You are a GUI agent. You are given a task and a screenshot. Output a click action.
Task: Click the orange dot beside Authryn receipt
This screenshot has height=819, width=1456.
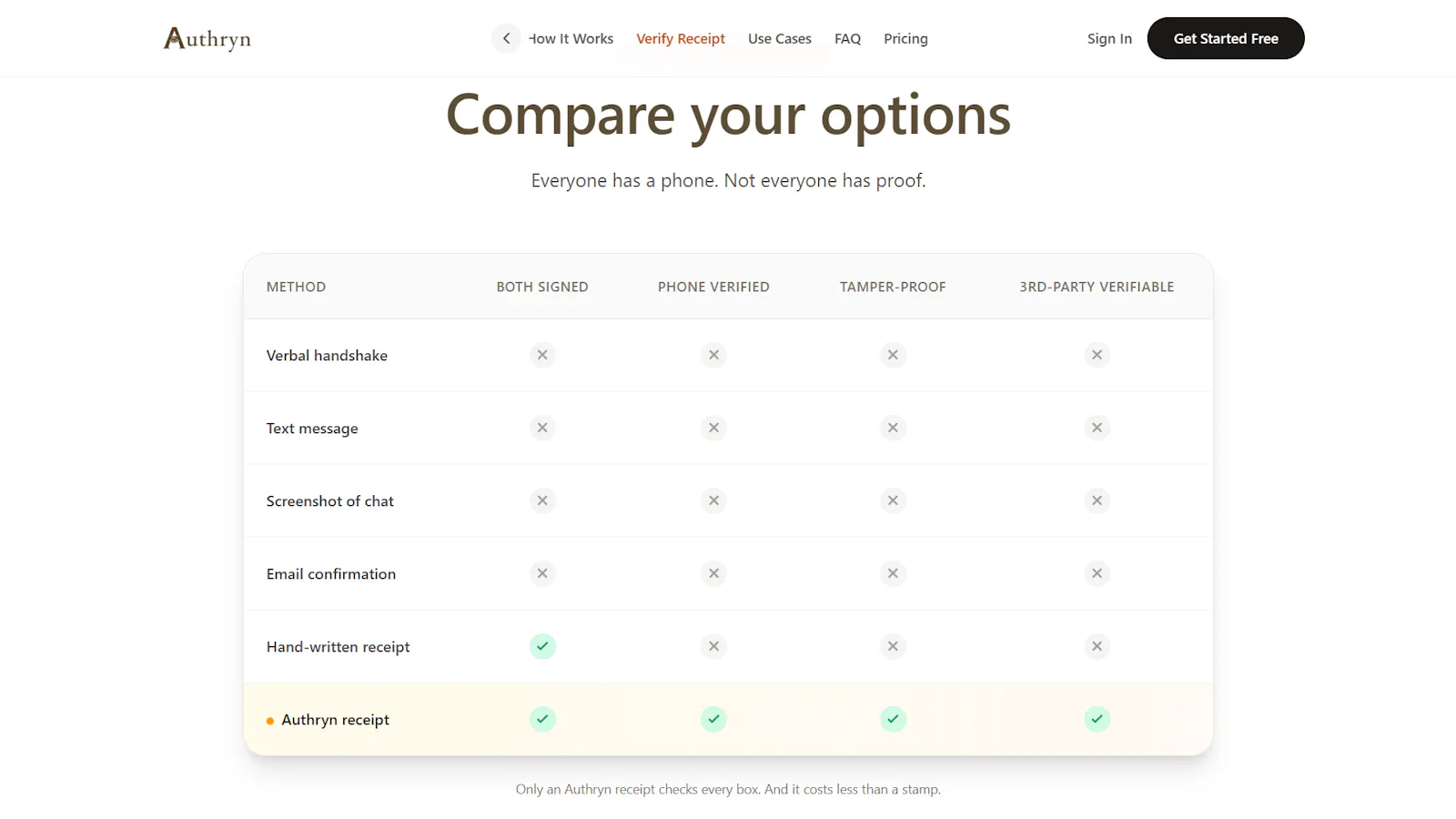click(270, 721)
